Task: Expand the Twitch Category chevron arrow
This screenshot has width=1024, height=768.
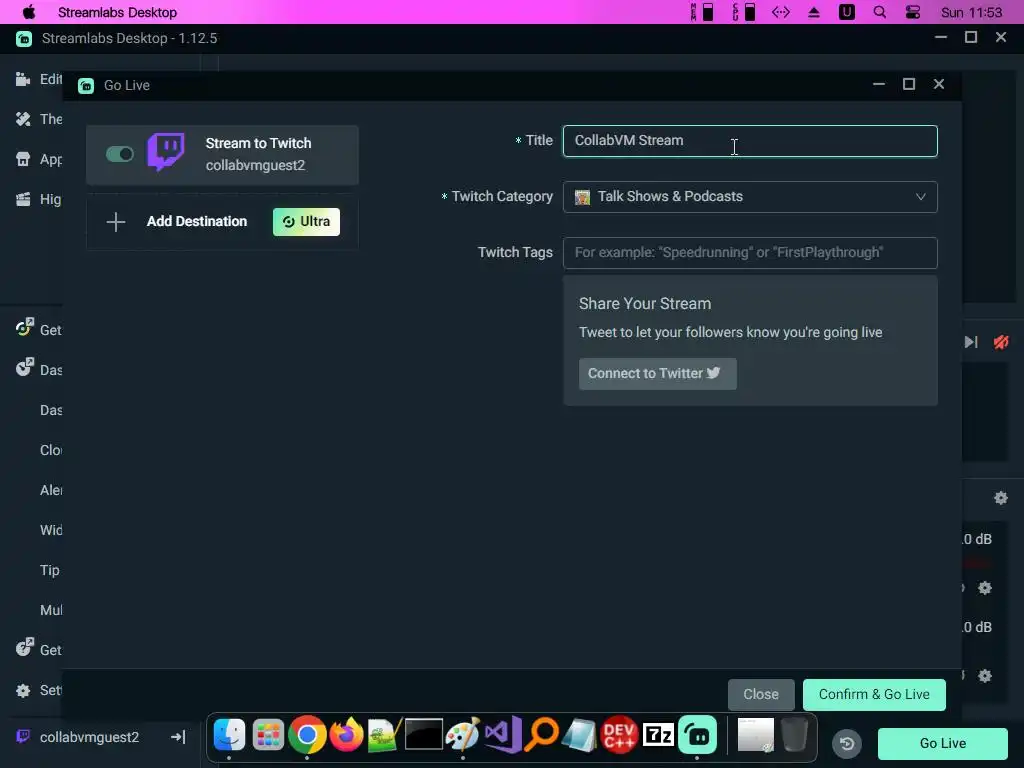Action: (x=920, y=197)
